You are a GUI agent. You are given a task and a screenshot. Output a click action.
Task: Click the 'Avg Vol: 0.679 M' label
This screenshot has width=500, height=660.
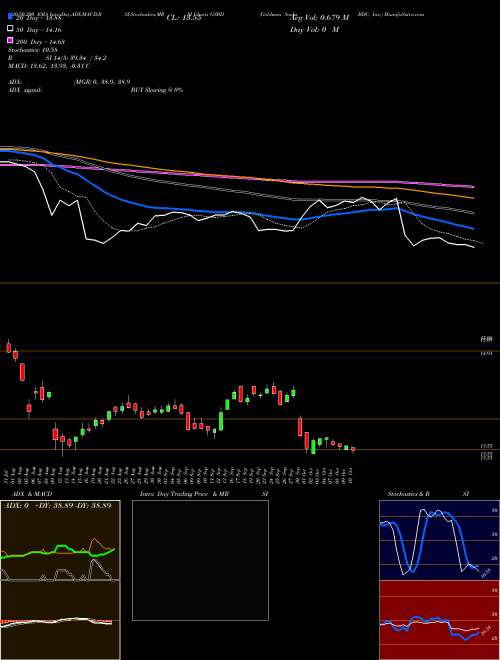click(321, 18)
